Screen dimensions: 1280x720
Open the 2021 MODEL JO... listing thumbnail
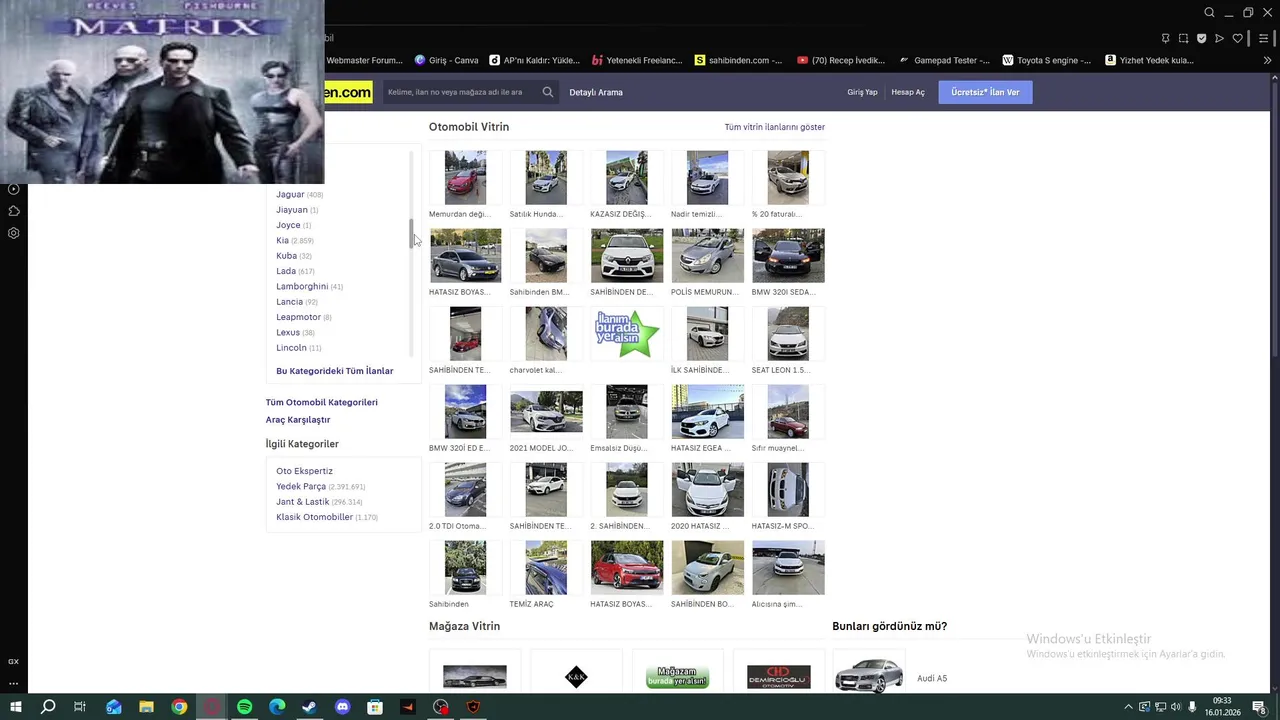pyautogui.click(x=546, y=411)
